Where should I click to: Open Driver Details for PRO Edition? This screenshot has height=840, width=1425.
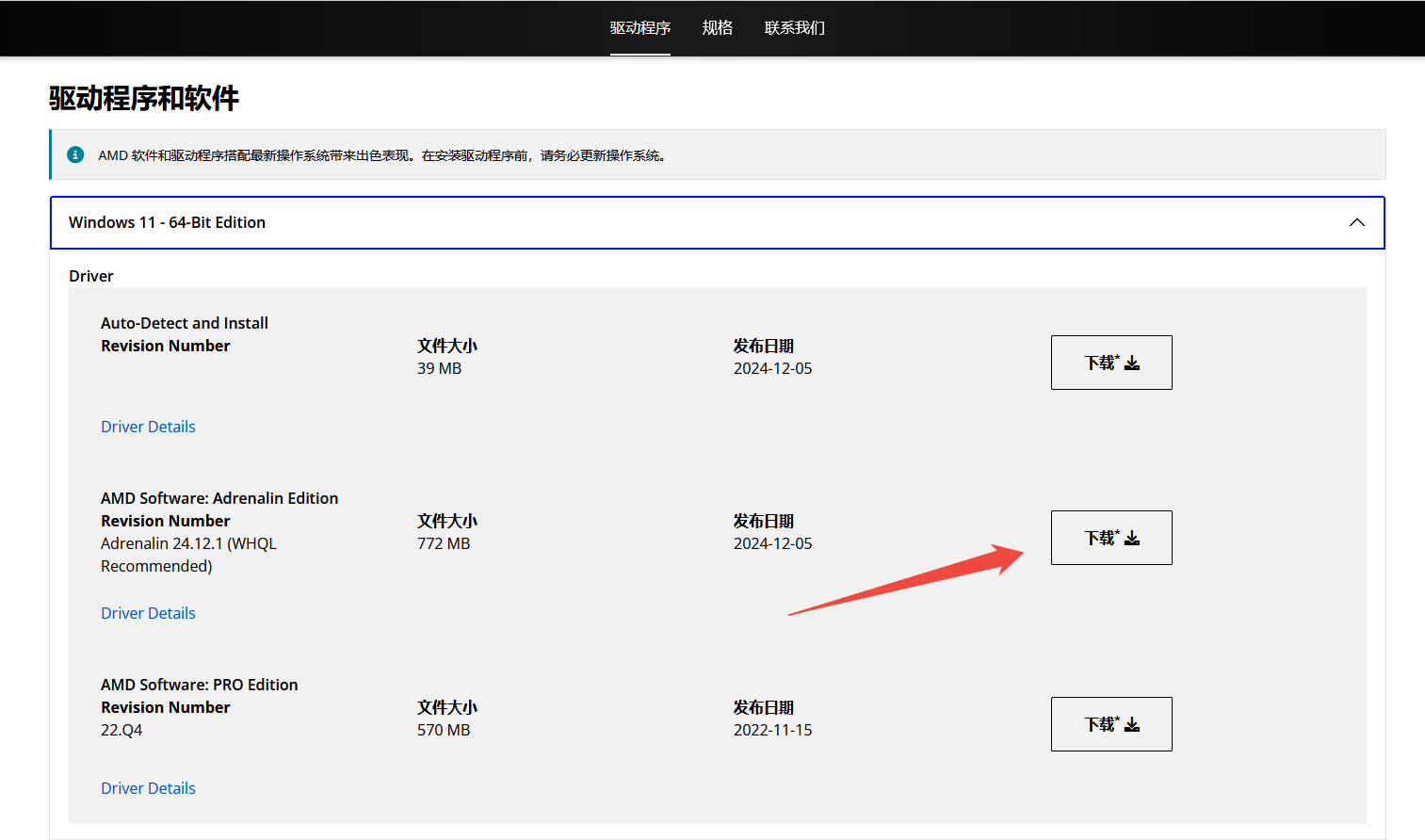(x=148, y=788)
